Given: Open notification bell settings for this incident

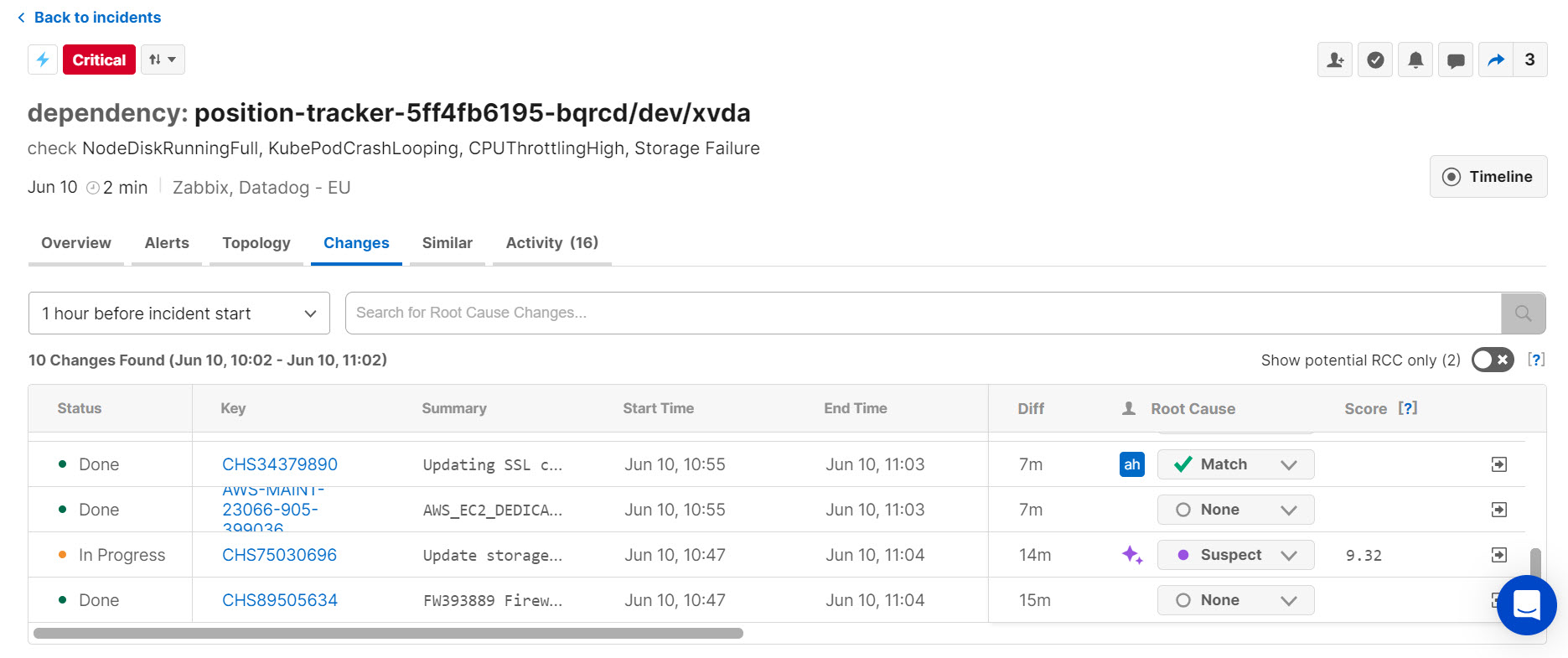Looking at the screenshot, I should click(x=1415, y=60).
